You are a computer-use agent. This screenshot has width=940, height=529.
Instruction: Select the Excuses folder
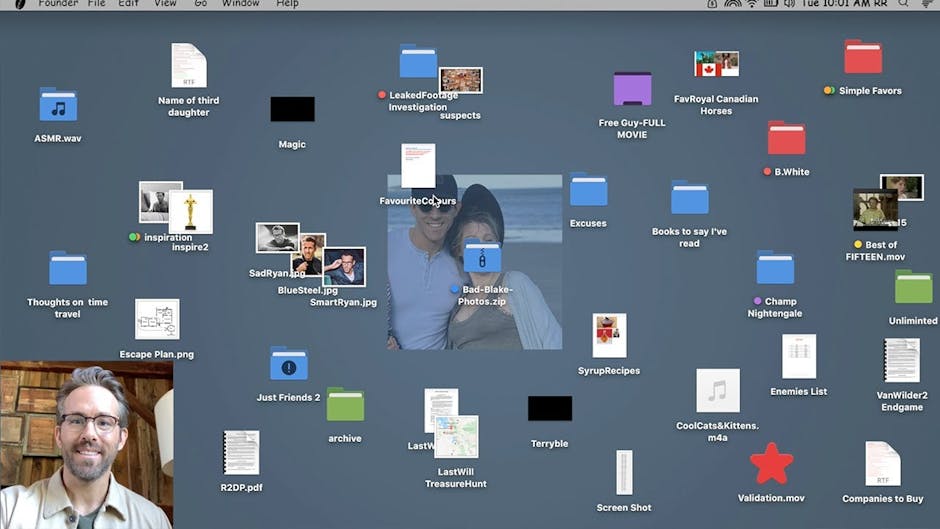pos(588,190)
